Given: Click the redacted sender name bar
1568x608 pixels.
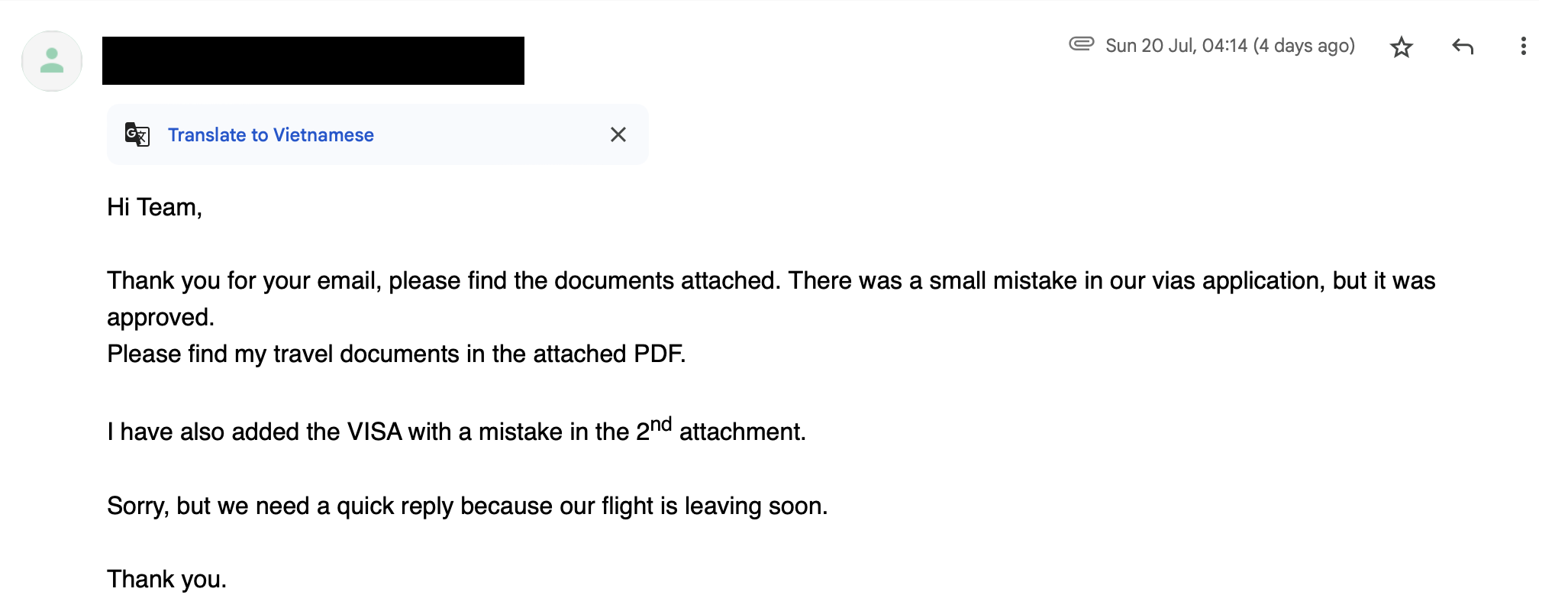Looking at the screenshot, I should [x=313, y=60].
